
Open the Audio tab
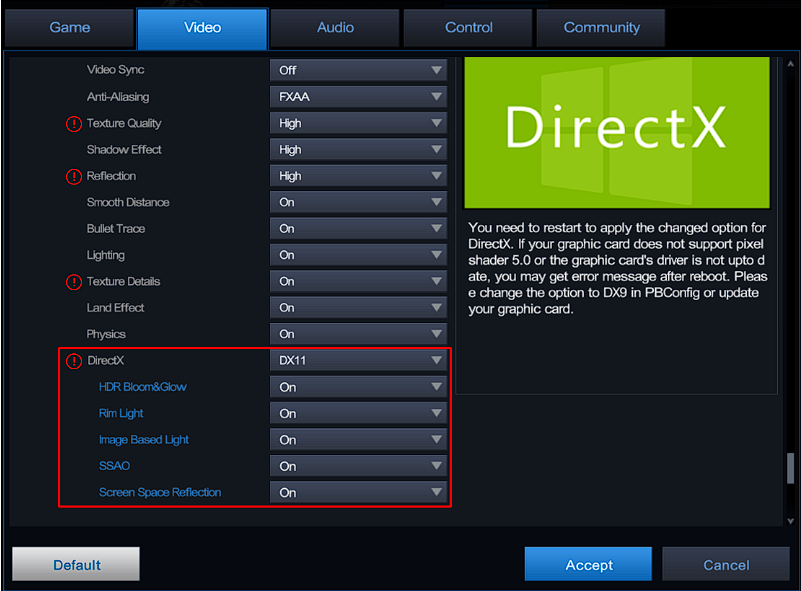click(335, 28)
